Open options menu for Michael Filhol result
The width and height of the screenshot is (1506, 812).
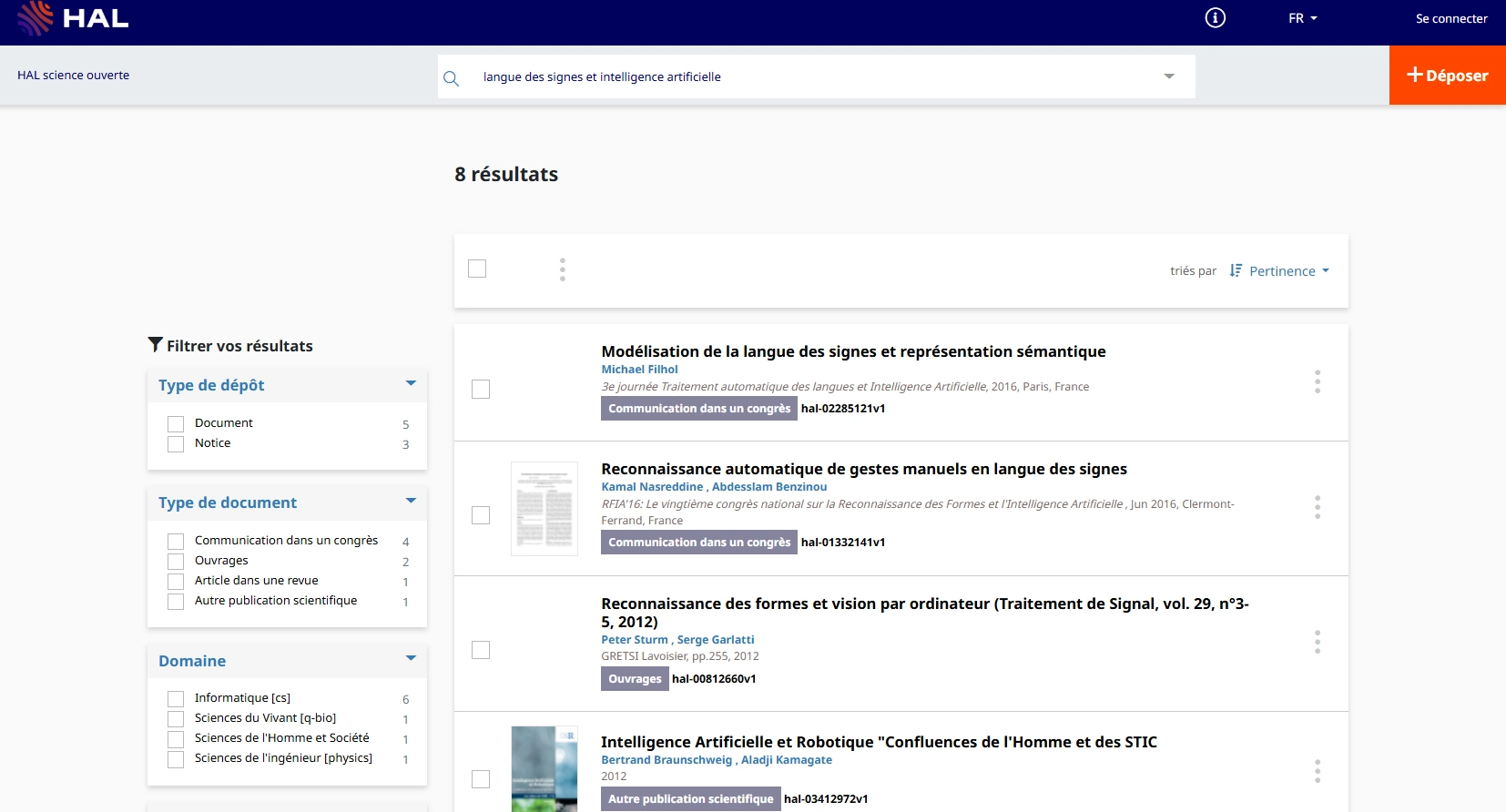(x=1317, y=381)
